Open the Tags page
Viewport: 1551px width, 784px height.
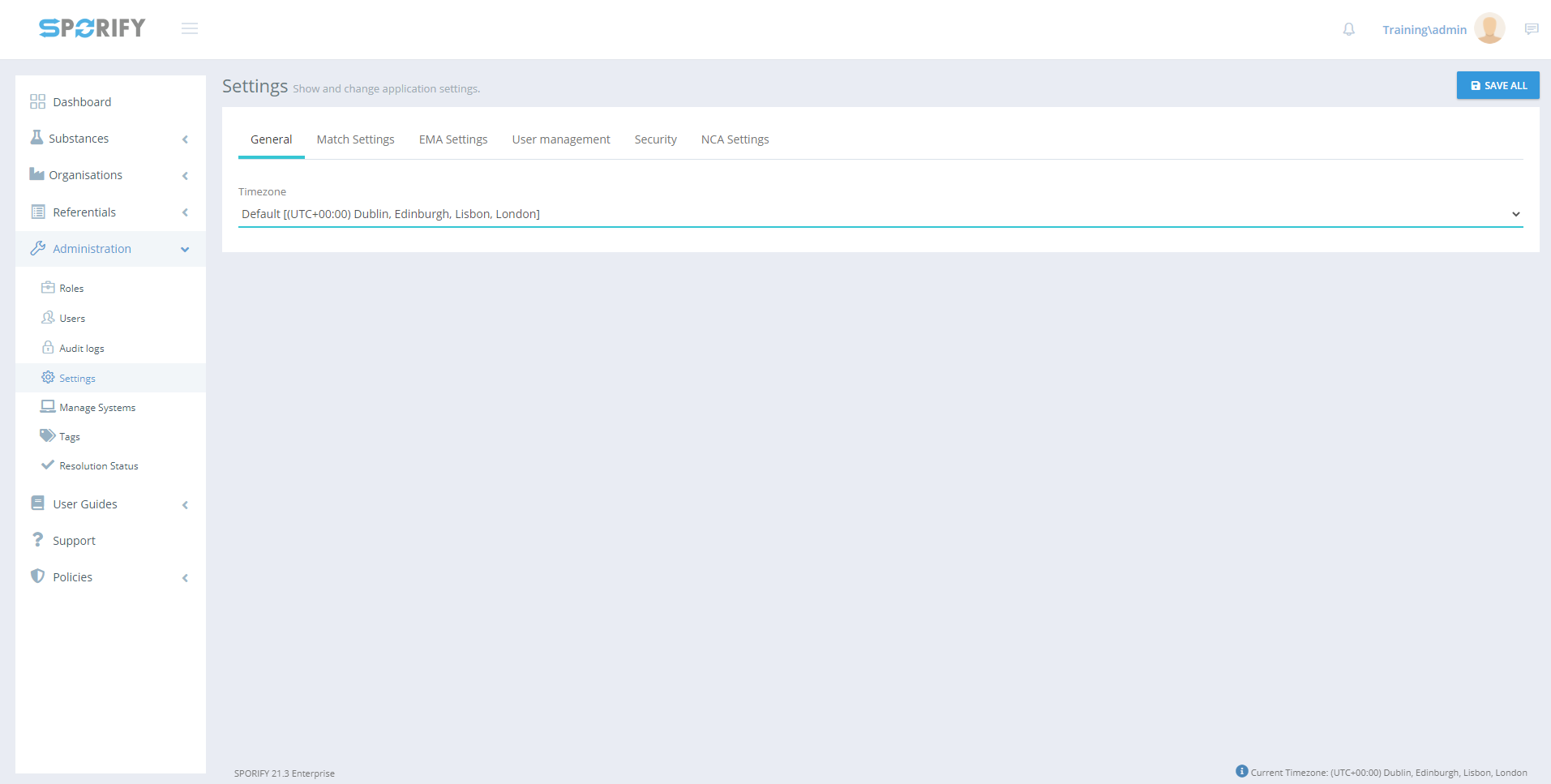click(x=70, y=437)
